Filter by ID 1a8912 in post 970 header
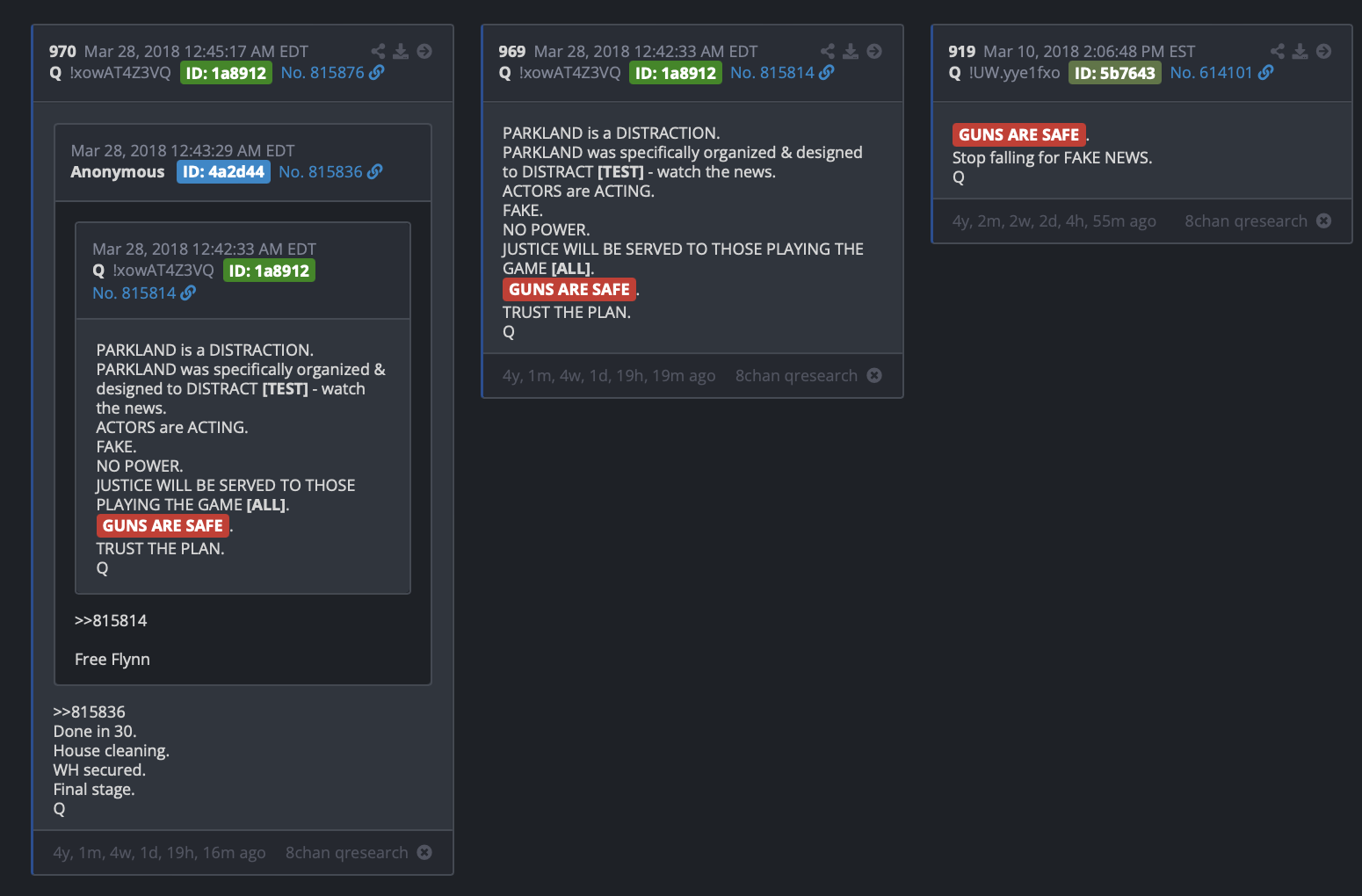Viewport: 1362px width, 896px height. pos(226,73)
